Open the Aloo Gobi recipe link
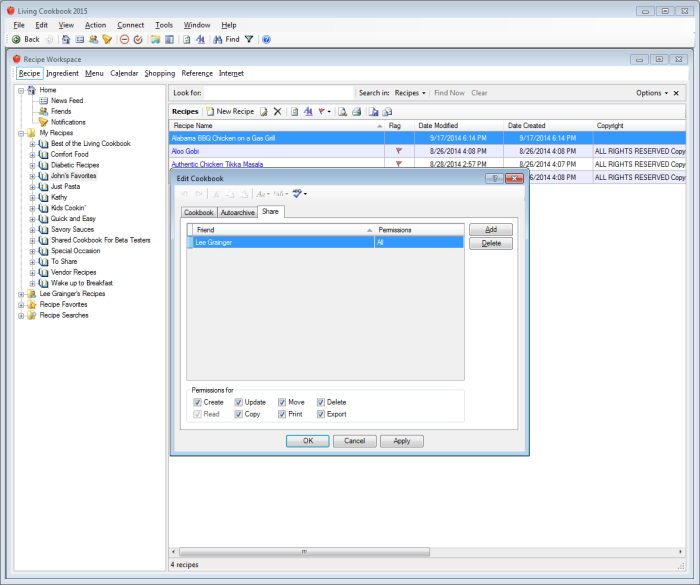Viewport: 700px width, 585px height. click(x=185, y=151)
